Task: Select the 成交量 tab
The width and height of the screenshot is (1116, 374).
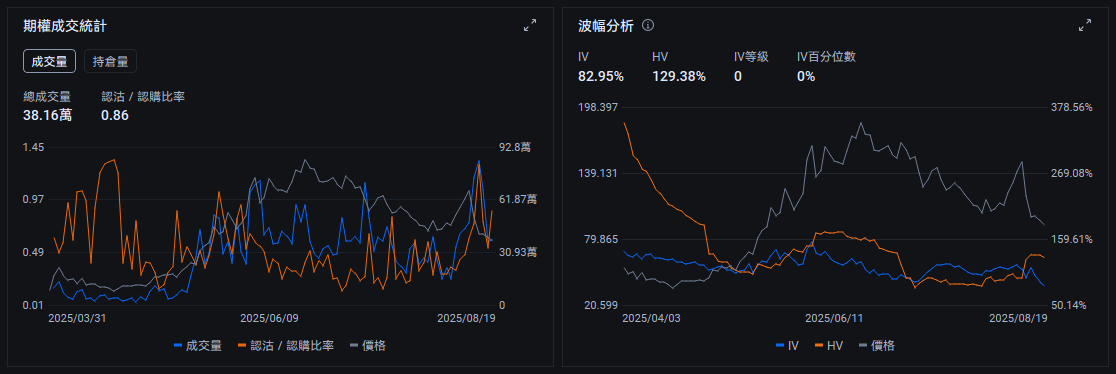Action: [x=49, y=61]
